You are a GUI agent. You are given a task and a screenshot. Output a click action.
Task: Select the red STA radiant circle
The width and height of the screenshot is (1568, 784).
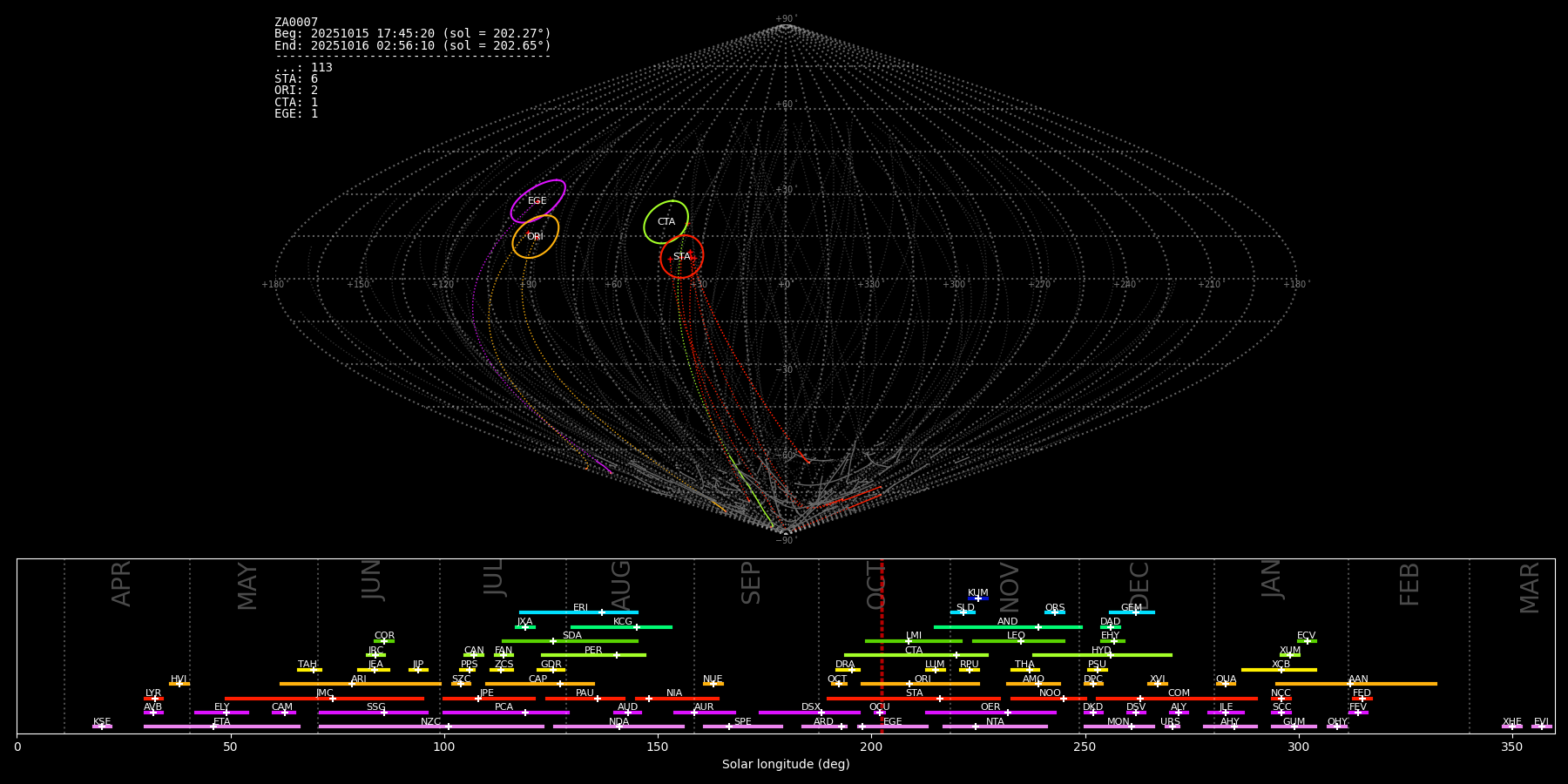pos(681,256)
